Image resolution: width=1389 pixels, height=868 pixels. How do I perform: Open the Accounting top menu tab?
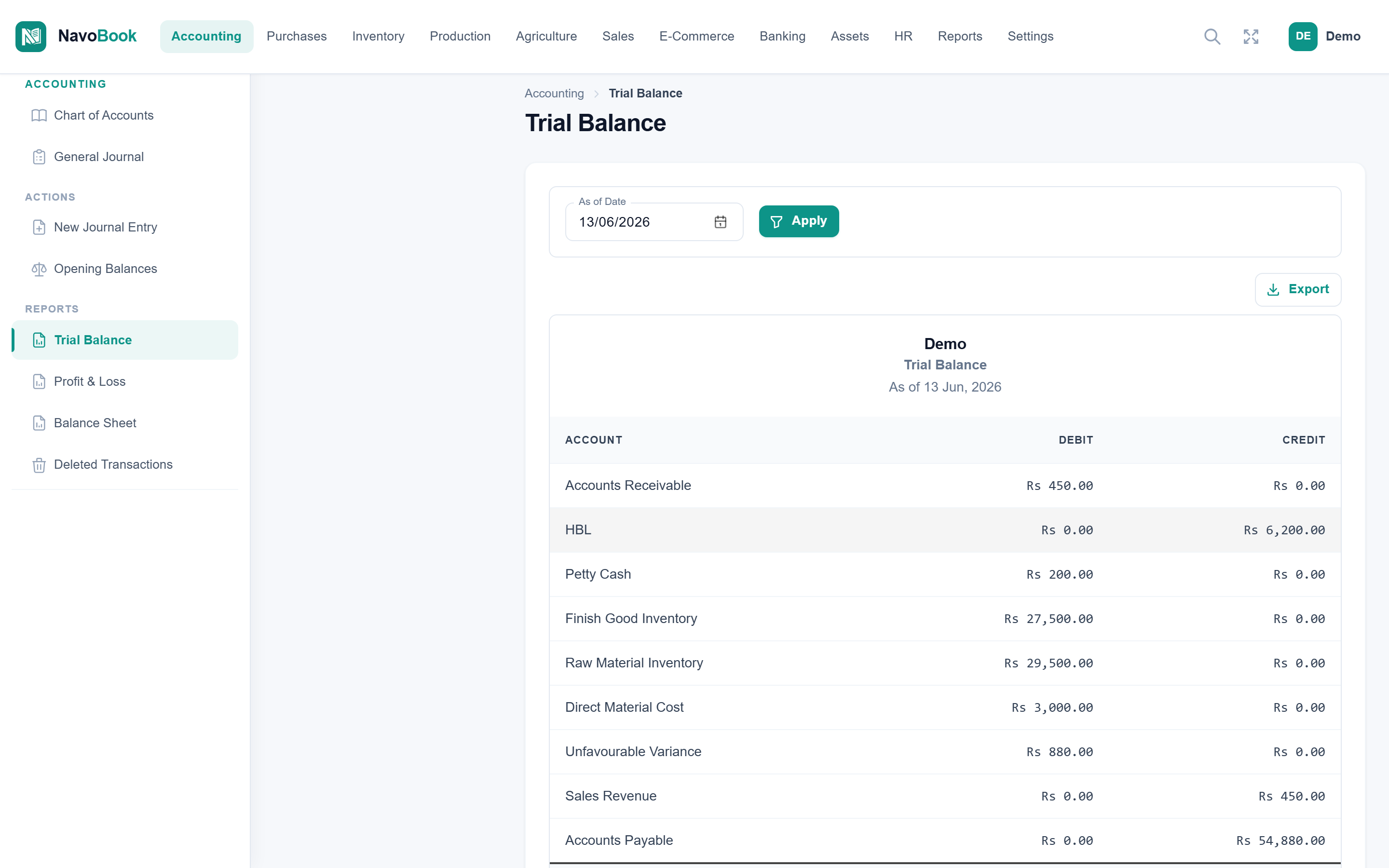[206, 36]
